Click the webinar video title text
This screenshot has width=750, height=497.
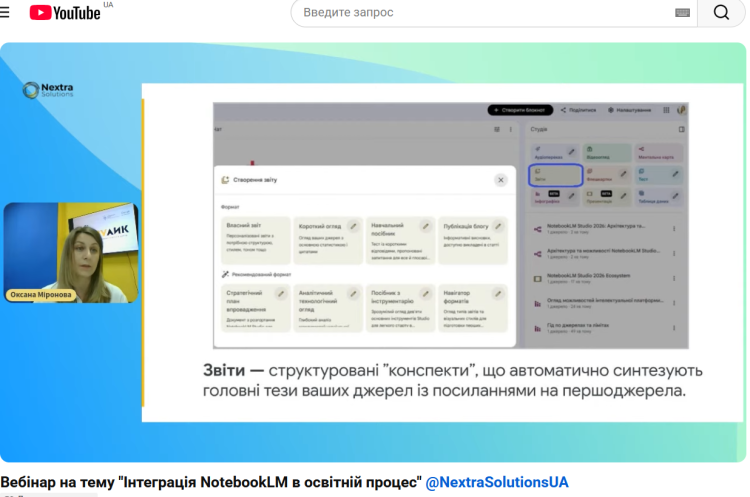click(211, 482)
